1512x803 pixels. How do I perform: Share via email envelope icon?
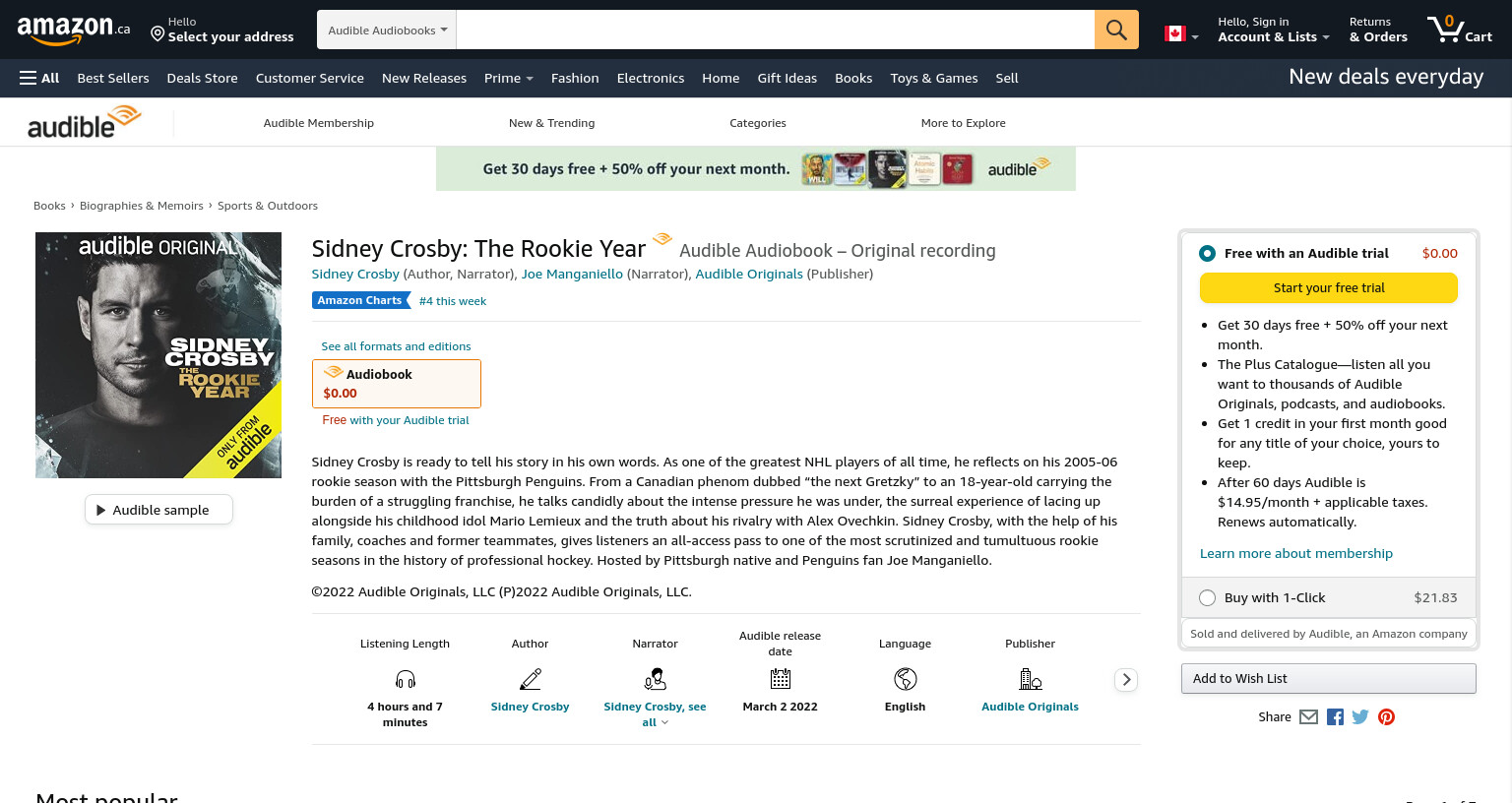point(1308,717)
